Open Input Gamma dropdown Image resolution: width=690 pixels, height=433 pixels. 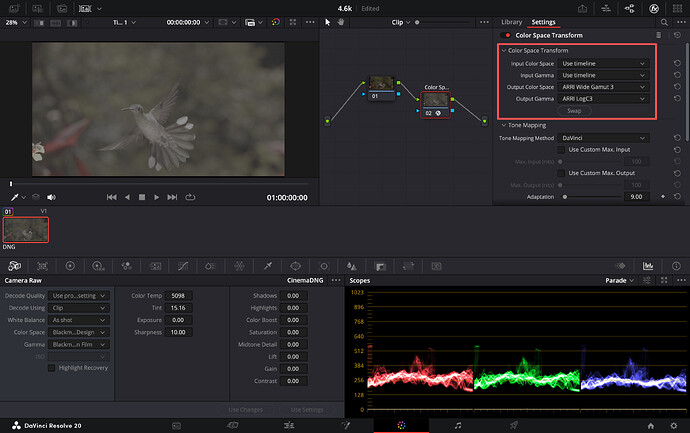click(x=603, y=75)
